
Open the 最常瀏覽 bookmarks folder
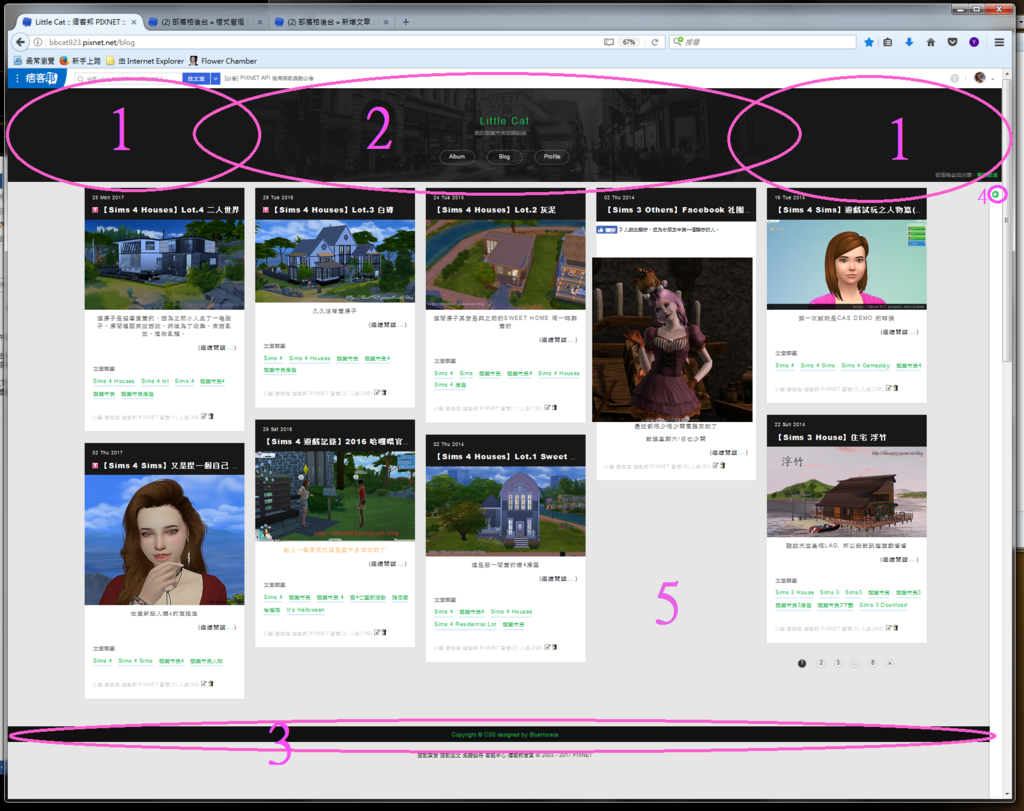[x=34, y=61]
